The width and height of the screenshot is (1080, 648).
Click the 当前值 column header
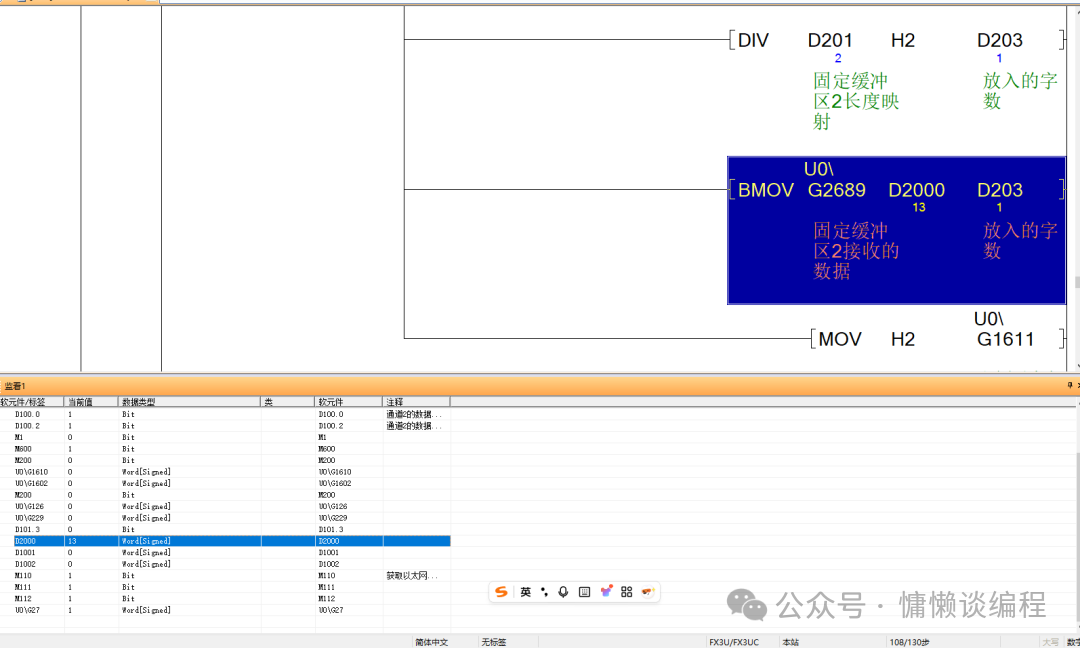[91, 401]
